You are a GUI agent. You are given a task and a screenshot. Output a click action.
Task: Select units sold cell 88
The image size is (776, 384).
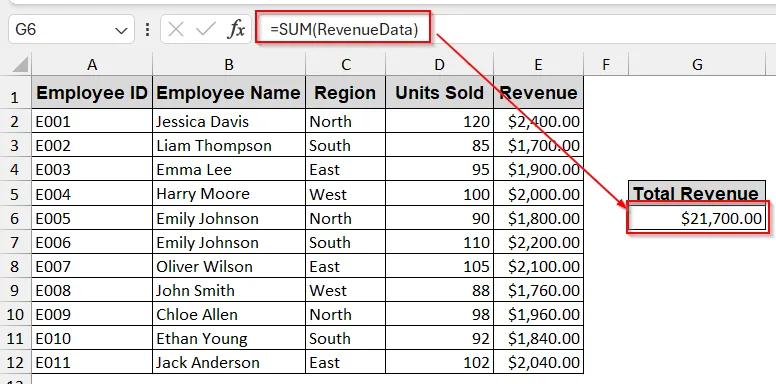pyautogui.click(x=439, y=290)
